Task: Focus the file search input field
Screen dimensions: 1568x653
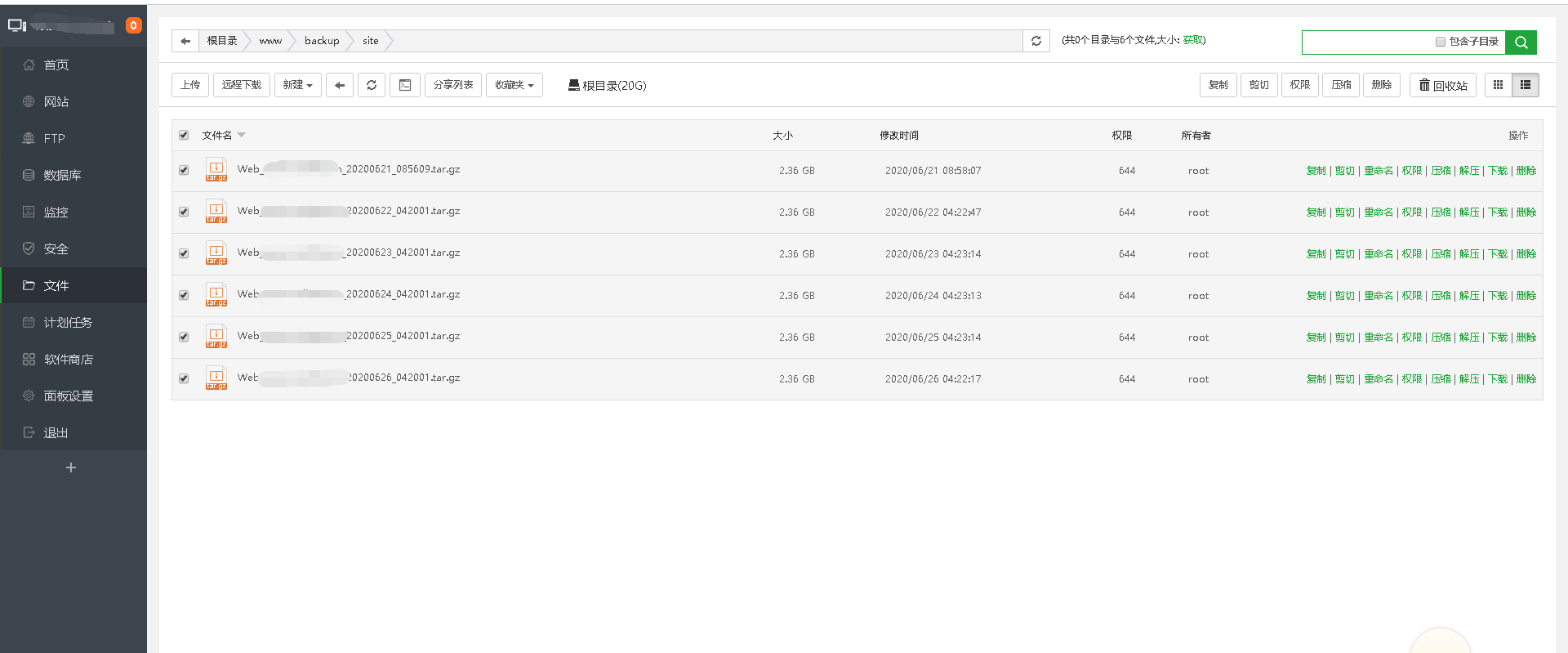Action: 1368,42
